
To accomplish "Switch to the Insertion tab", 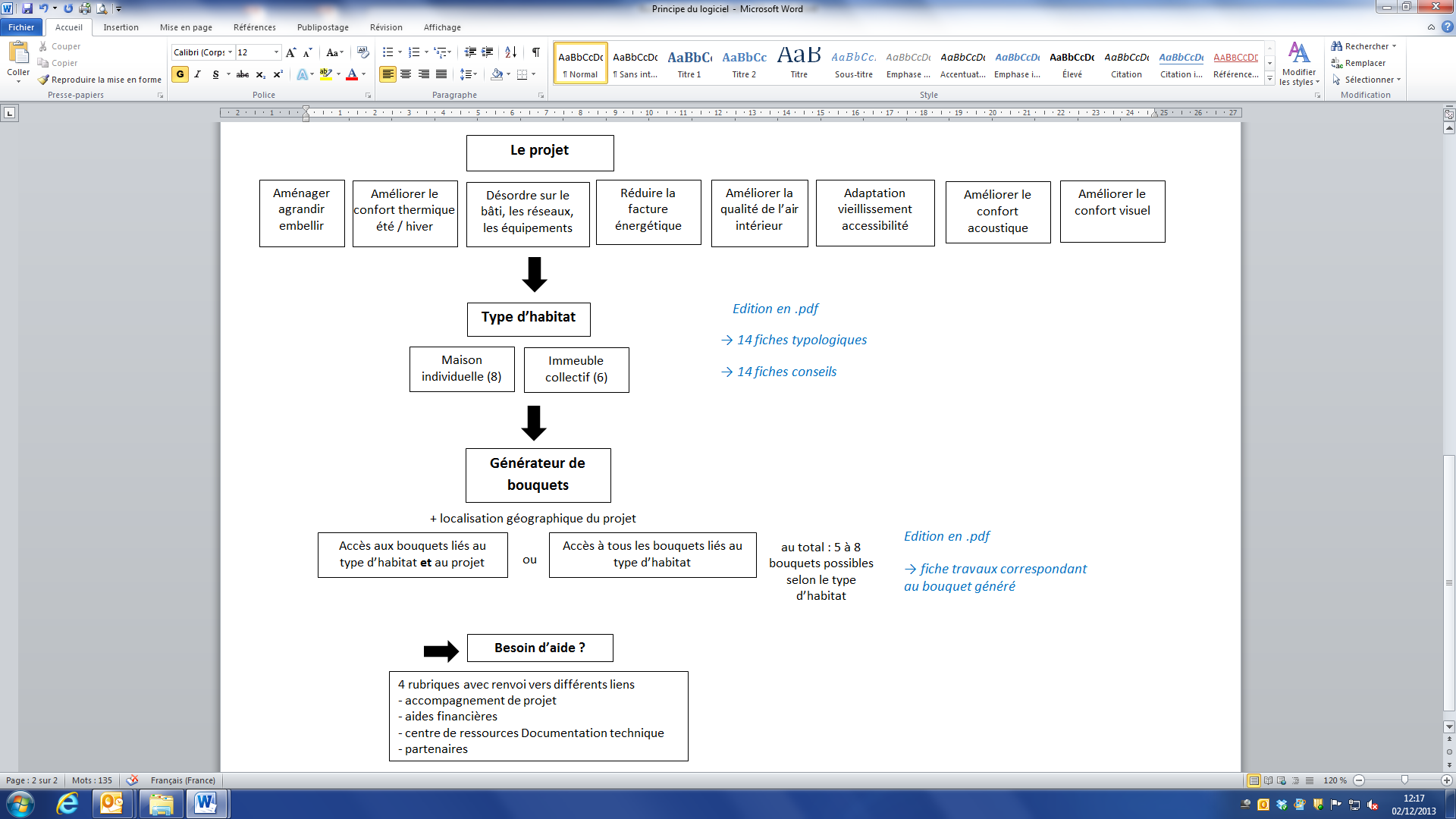I will [x=121, y=27].
